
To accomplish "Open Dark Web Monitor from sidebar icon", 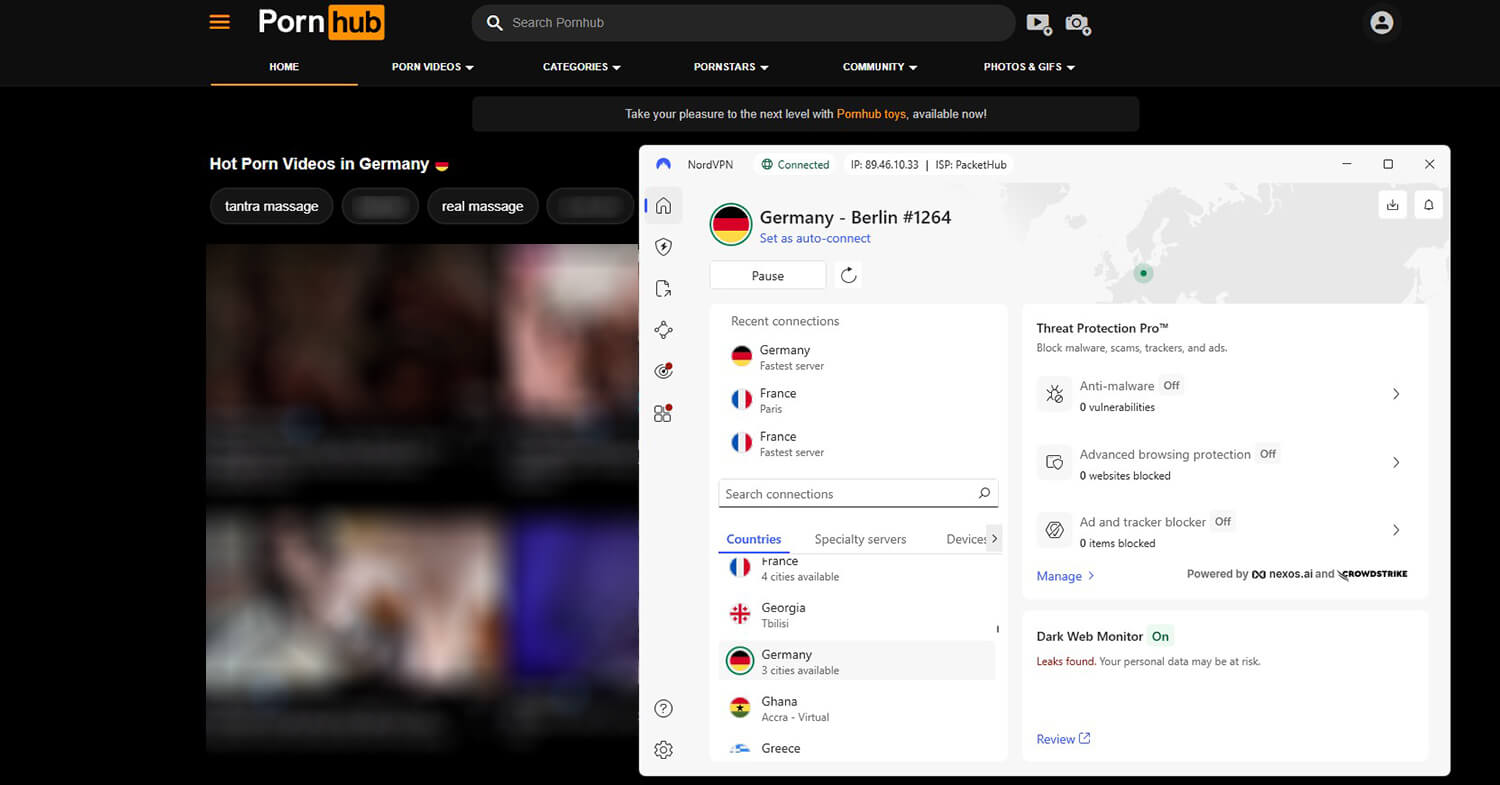I will (663, 370).
